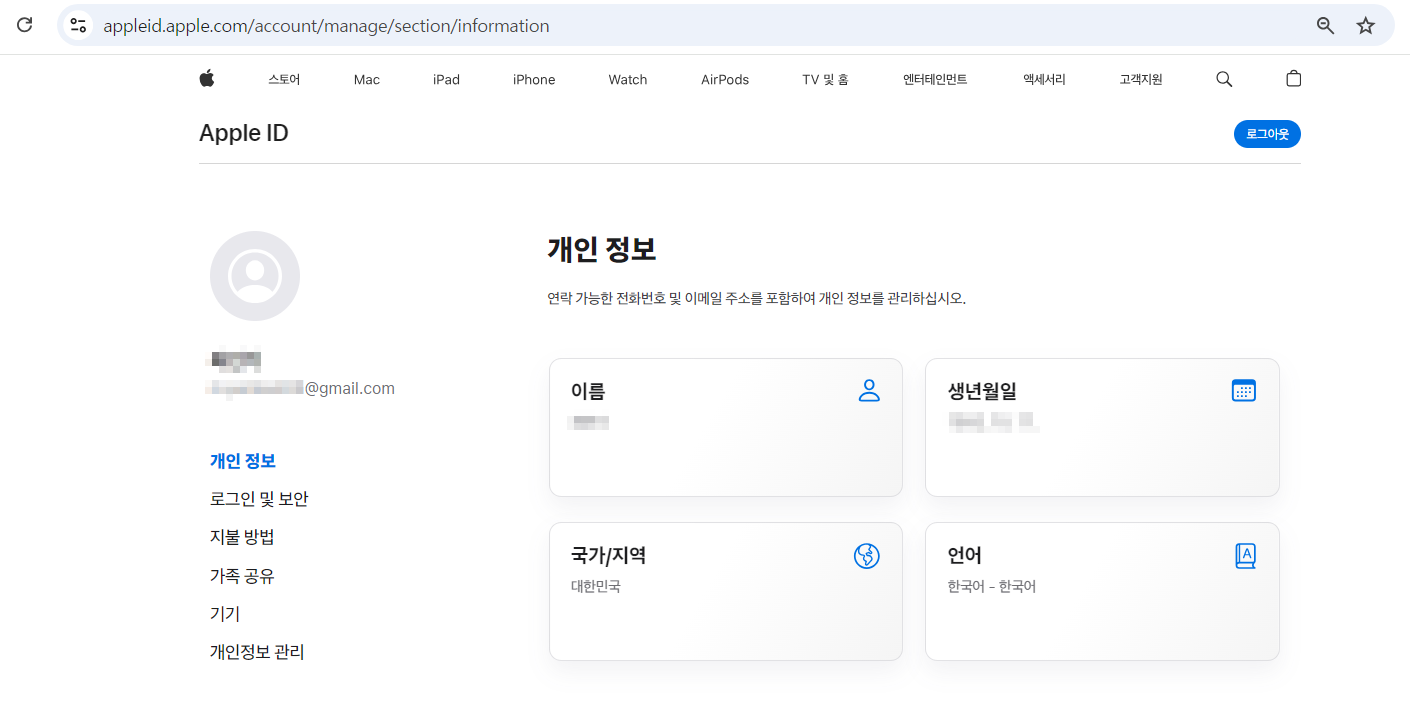Click the 대한민국 text
The height and width of the screenshot is (717, 1410).
pos(596,587)
